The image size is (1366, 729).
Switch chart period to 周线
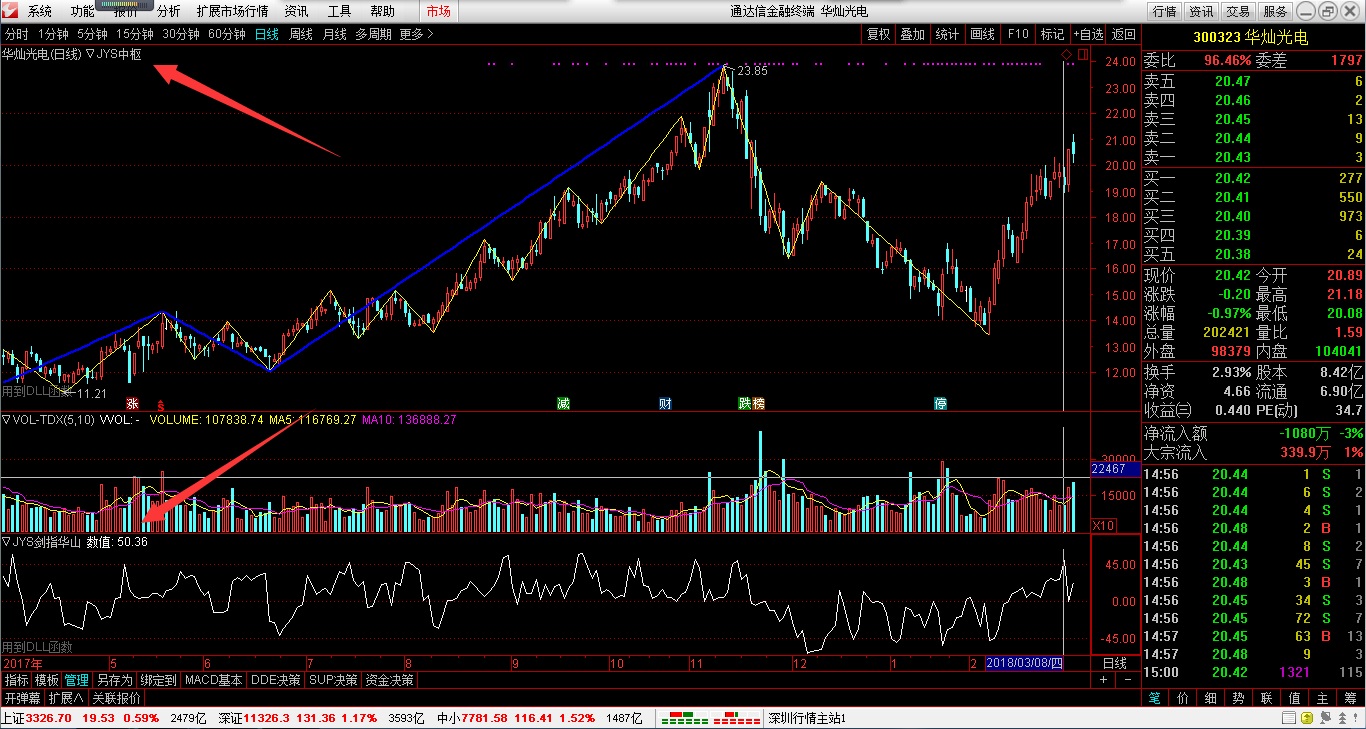[x=301, y=34]
